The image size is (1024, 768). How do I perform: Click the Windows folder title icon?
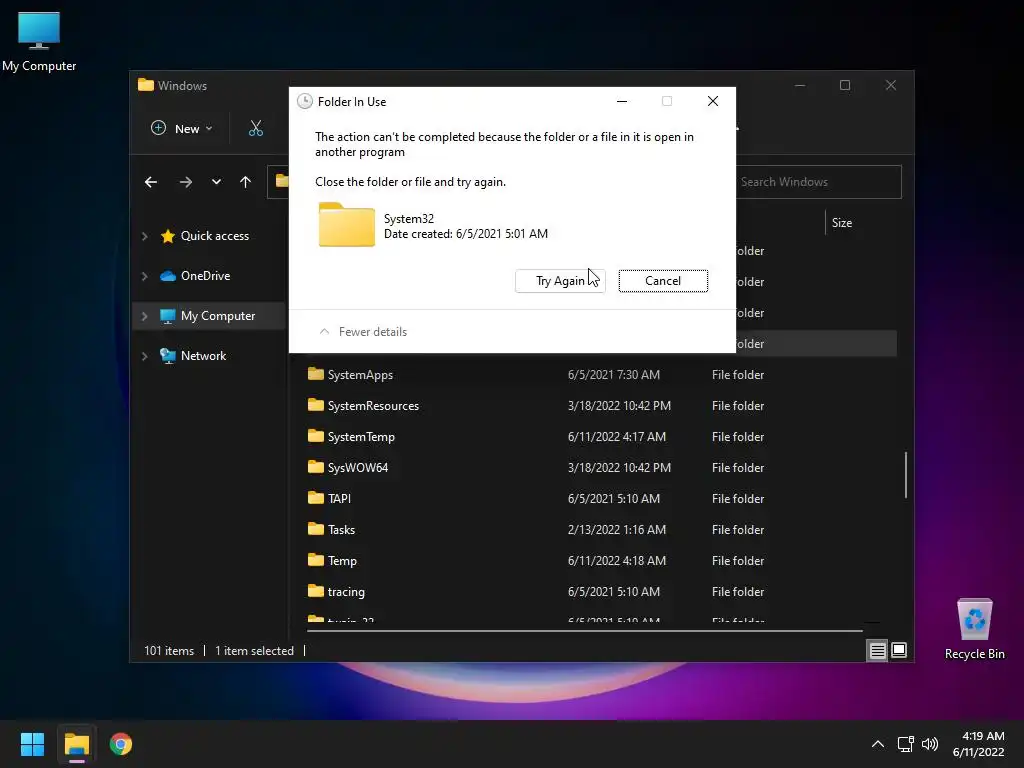tap(146, 85)
